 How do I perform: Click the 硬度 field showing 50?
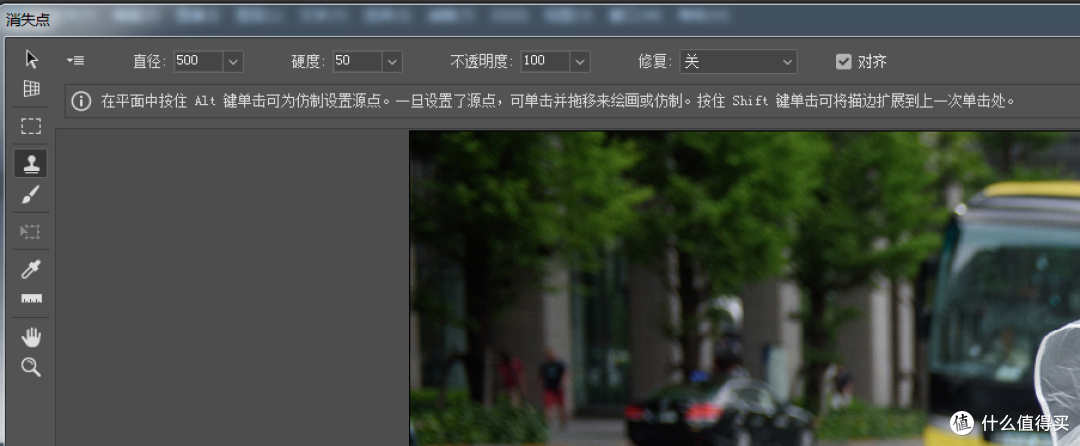click(x=357, y=61)
